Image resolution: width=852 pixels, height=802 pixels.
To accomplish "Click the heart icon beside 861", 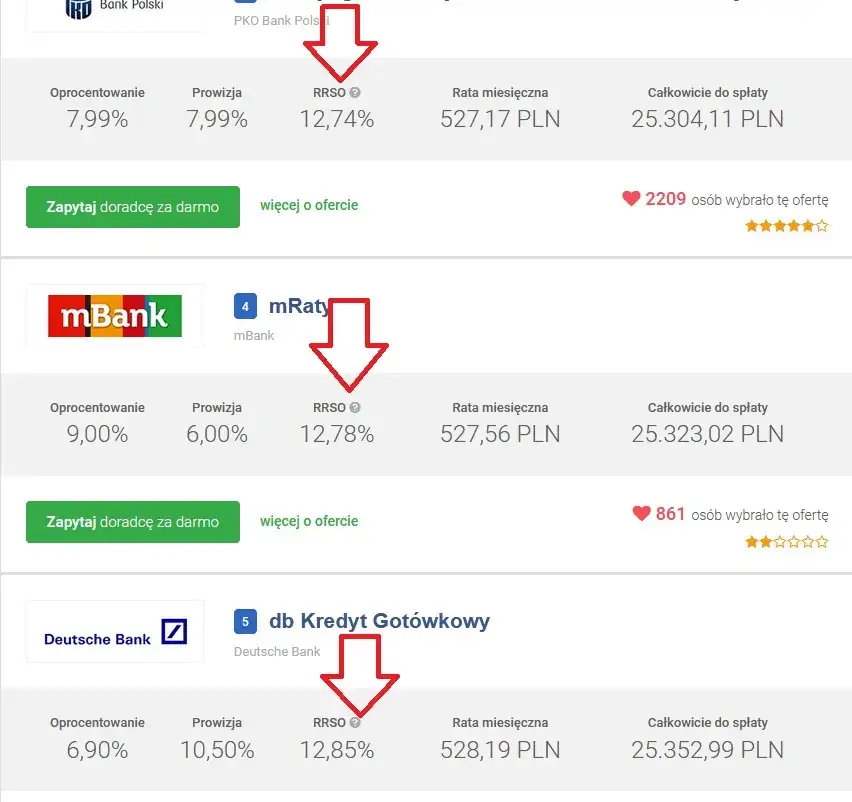I will pyautogui.click(x=641, y=514).
